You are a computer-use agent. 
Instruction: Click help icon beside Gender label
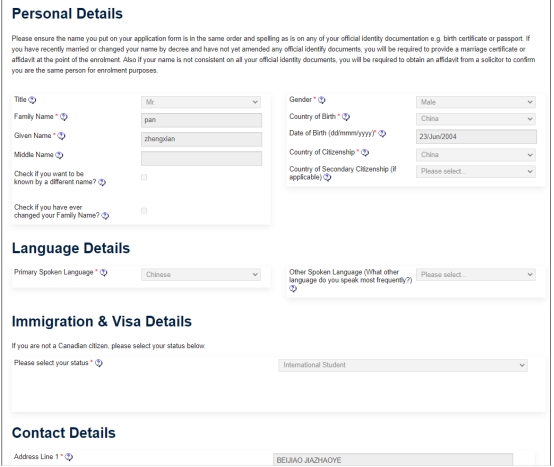322,100
